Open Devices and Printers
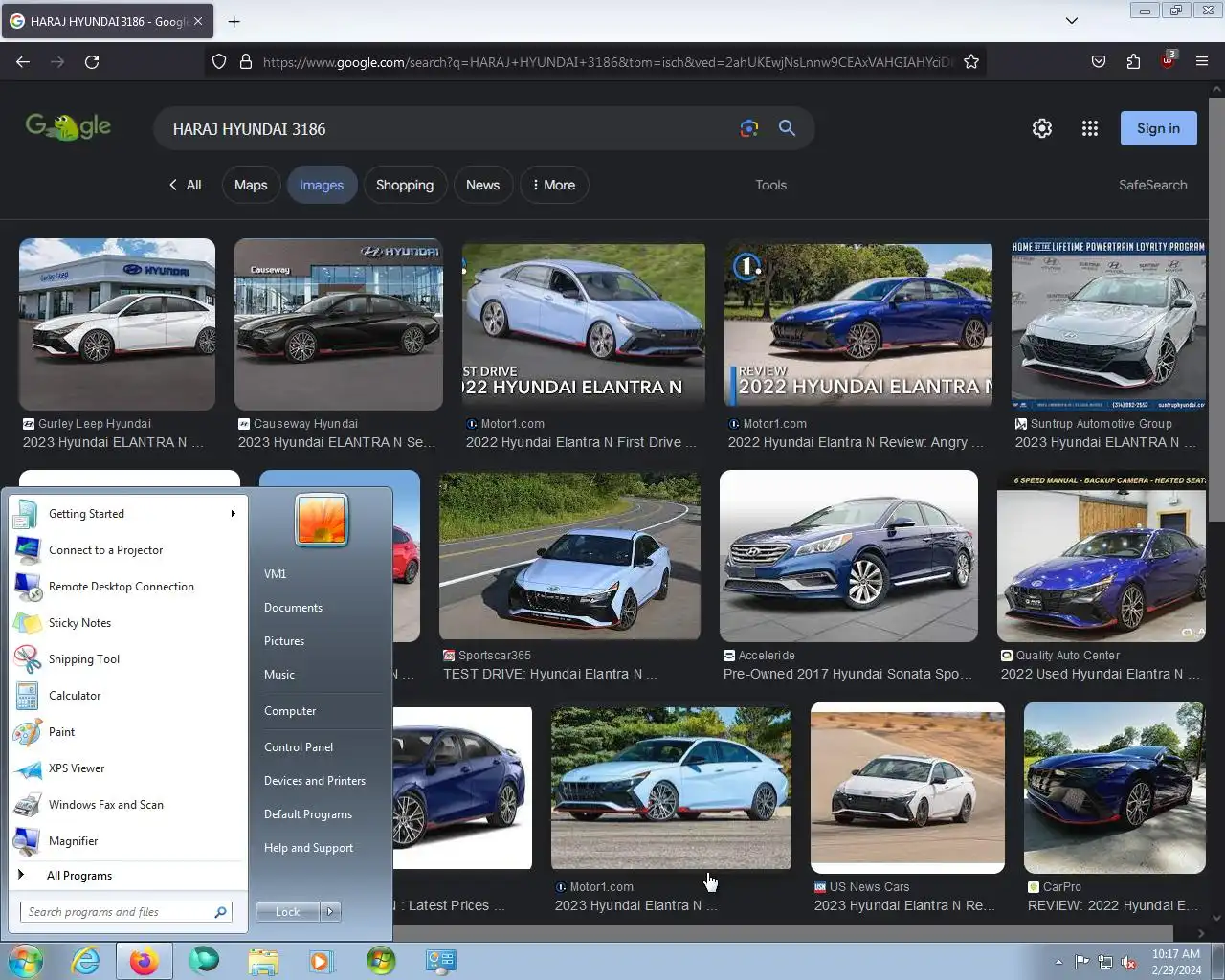Screen dimensions: 1225x980 pos(321,781)
